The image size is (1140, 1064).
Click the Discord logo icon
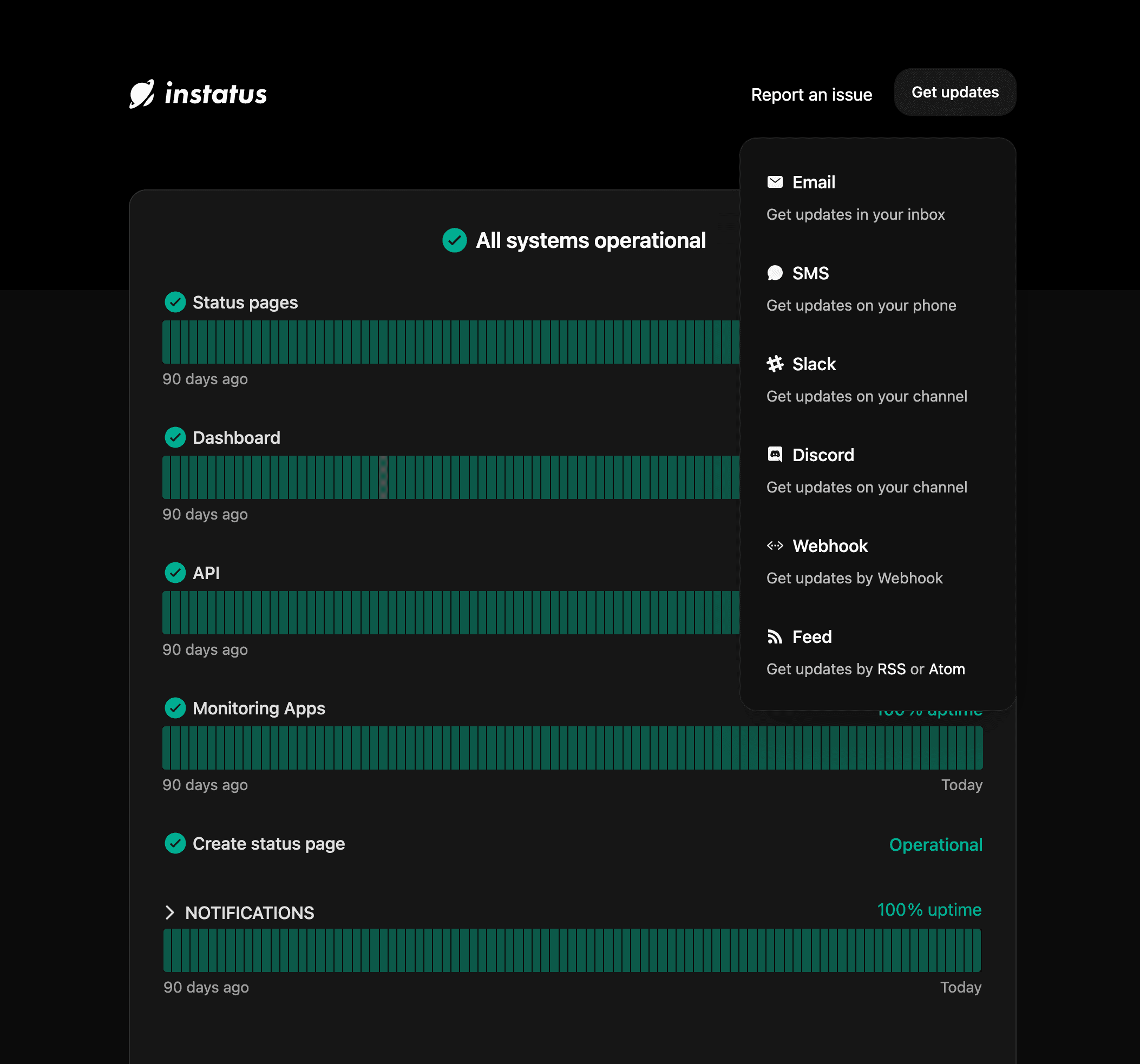pos(775,454)
